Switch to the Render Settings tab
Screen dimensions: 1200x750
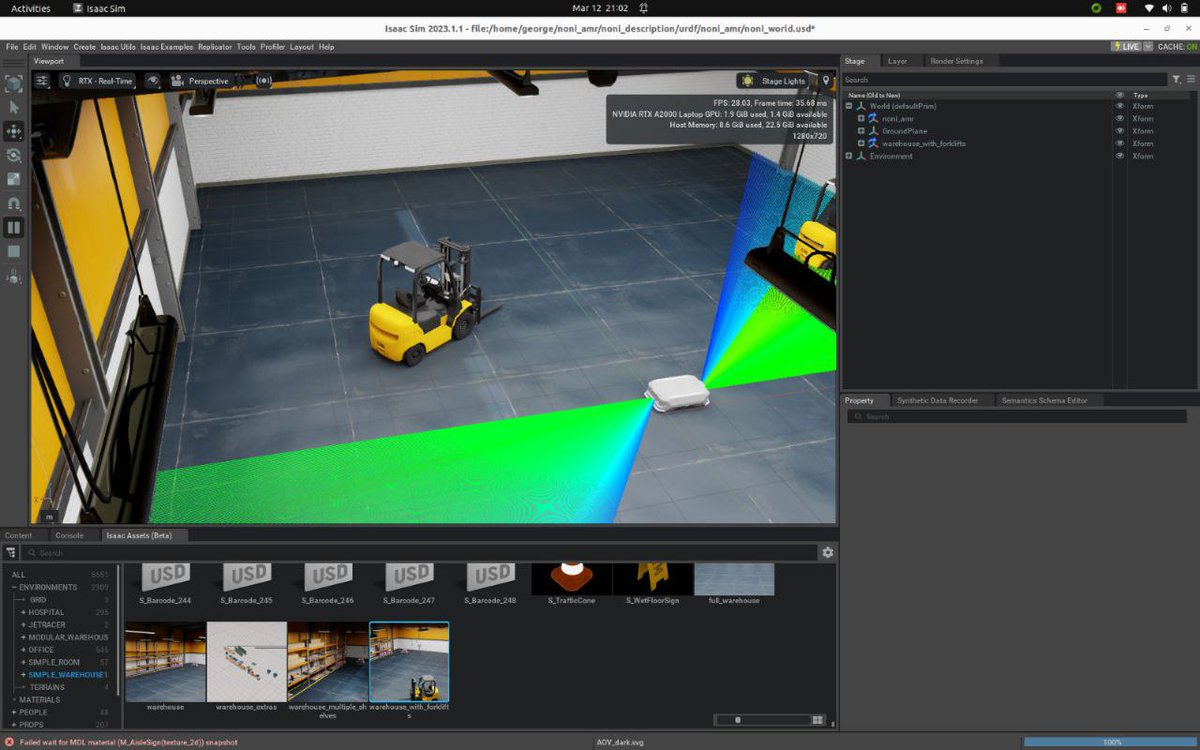pyautogui.click(x=957, y=61)
